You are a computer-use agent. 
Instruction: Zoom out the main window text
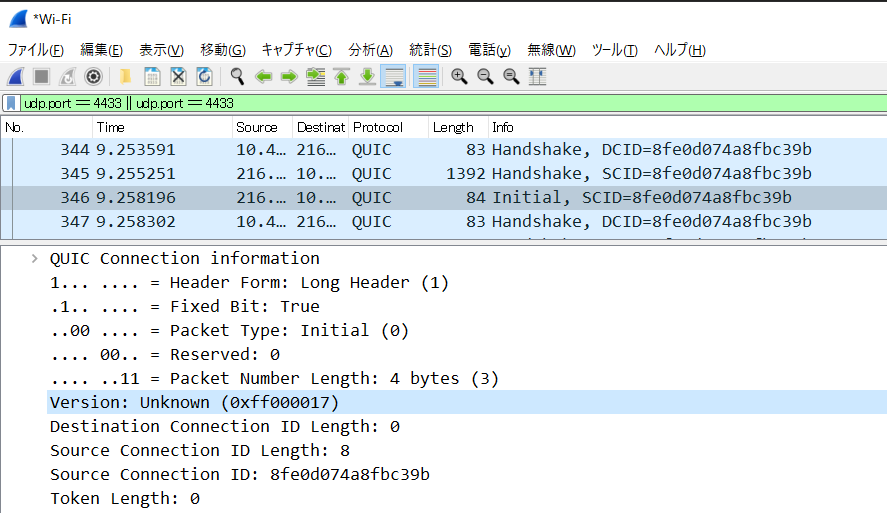485,76
